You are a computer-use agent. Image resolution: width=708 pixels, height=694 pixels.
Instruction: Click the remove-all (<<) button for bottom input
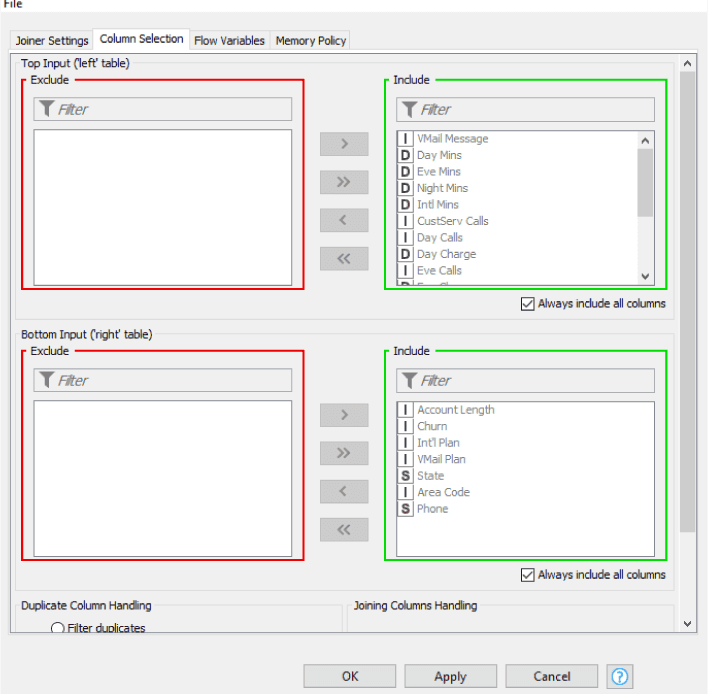344,529
